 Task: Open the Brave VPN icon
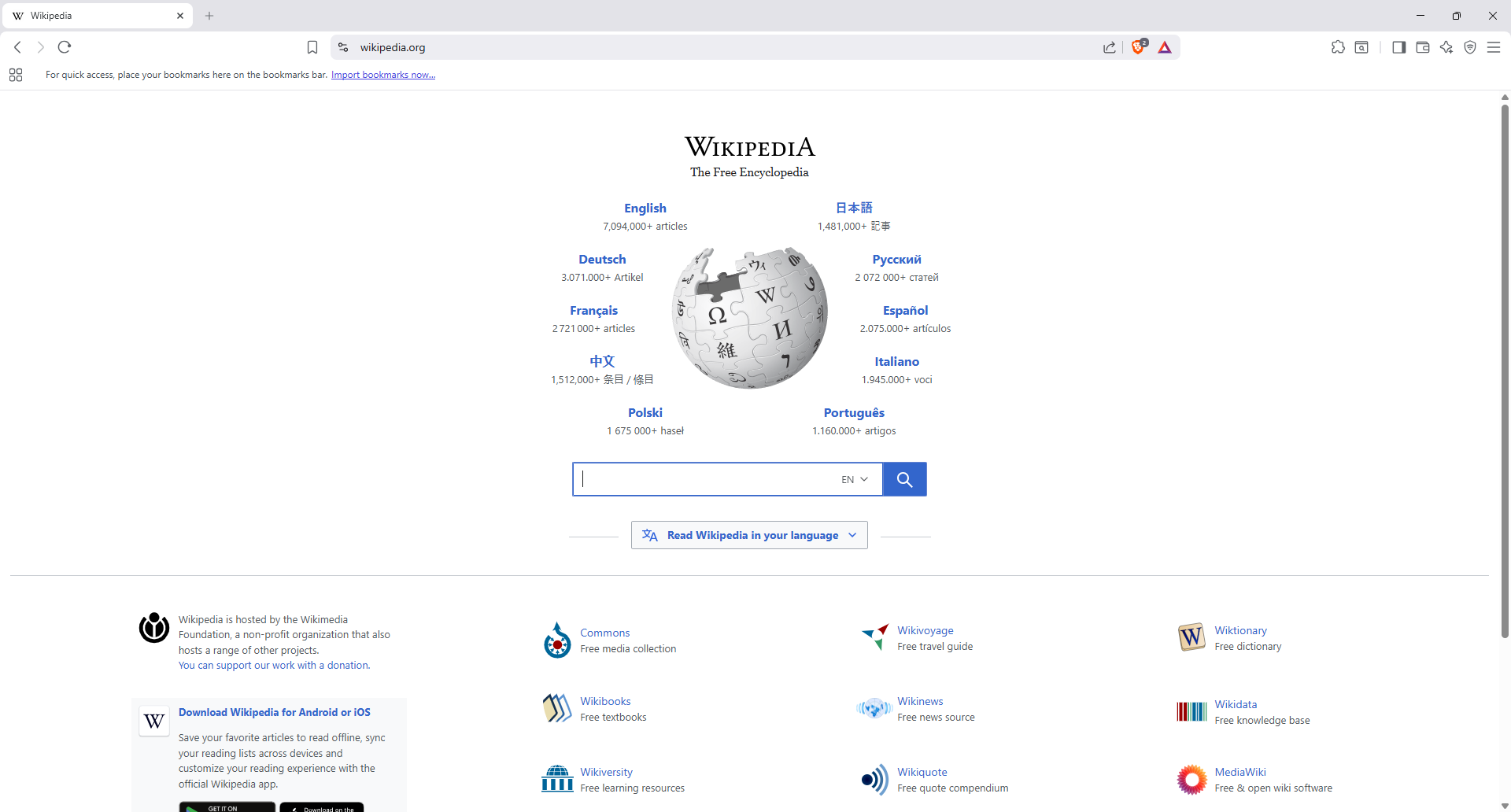point(1470,47)
